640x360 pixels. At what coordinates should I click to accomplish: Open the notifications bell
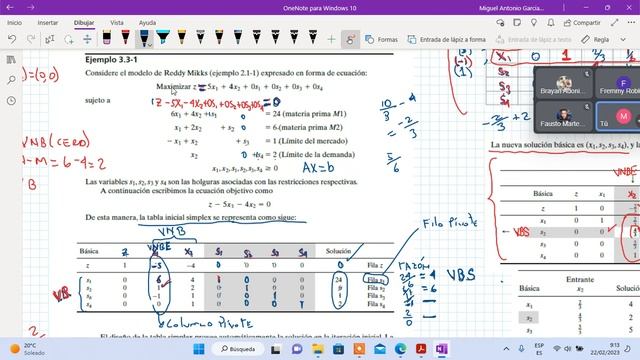pyautogui.click(x=551, y=23)
